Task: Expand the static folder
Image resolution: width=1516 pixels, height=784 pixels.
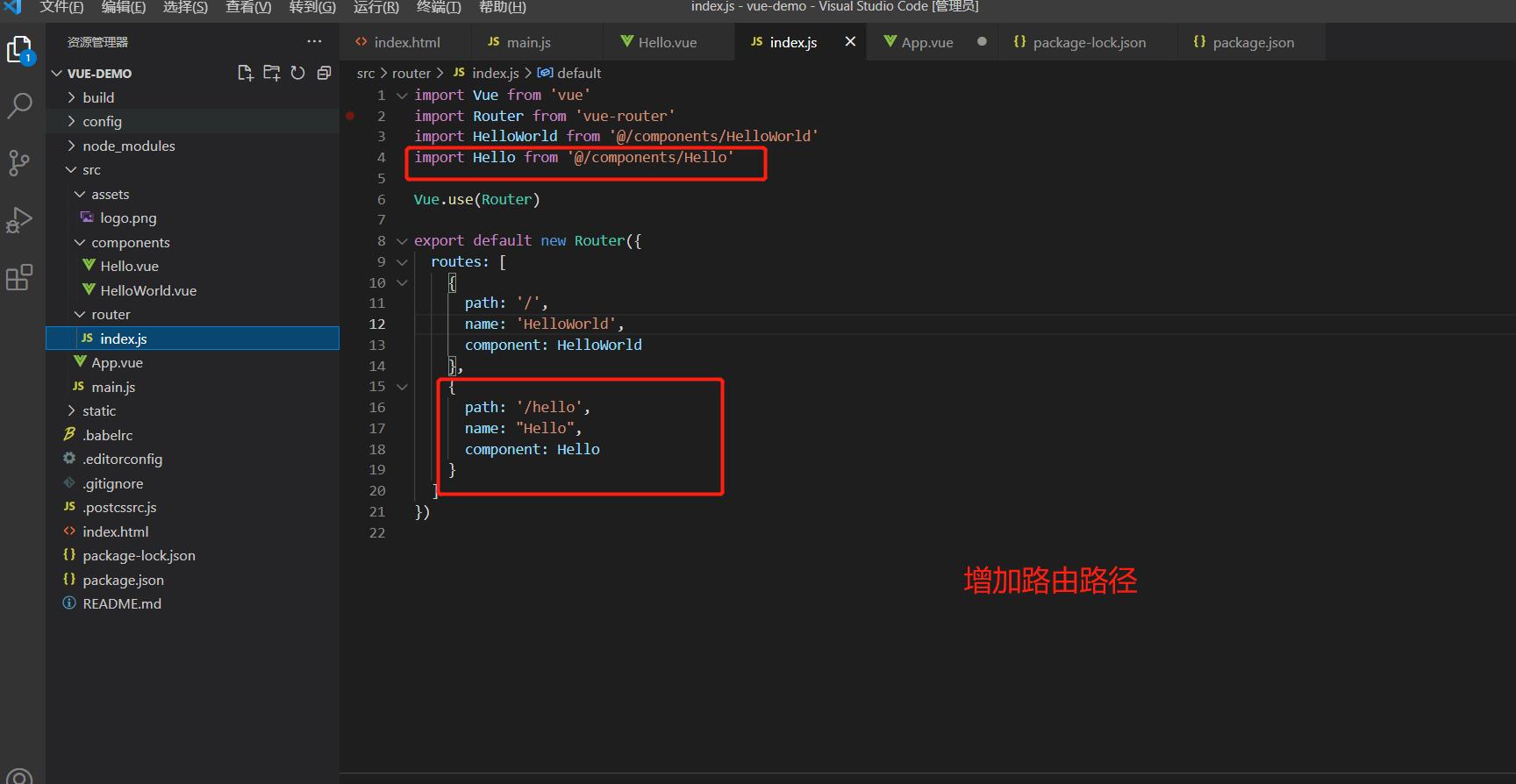Action: tap(72, 410)
